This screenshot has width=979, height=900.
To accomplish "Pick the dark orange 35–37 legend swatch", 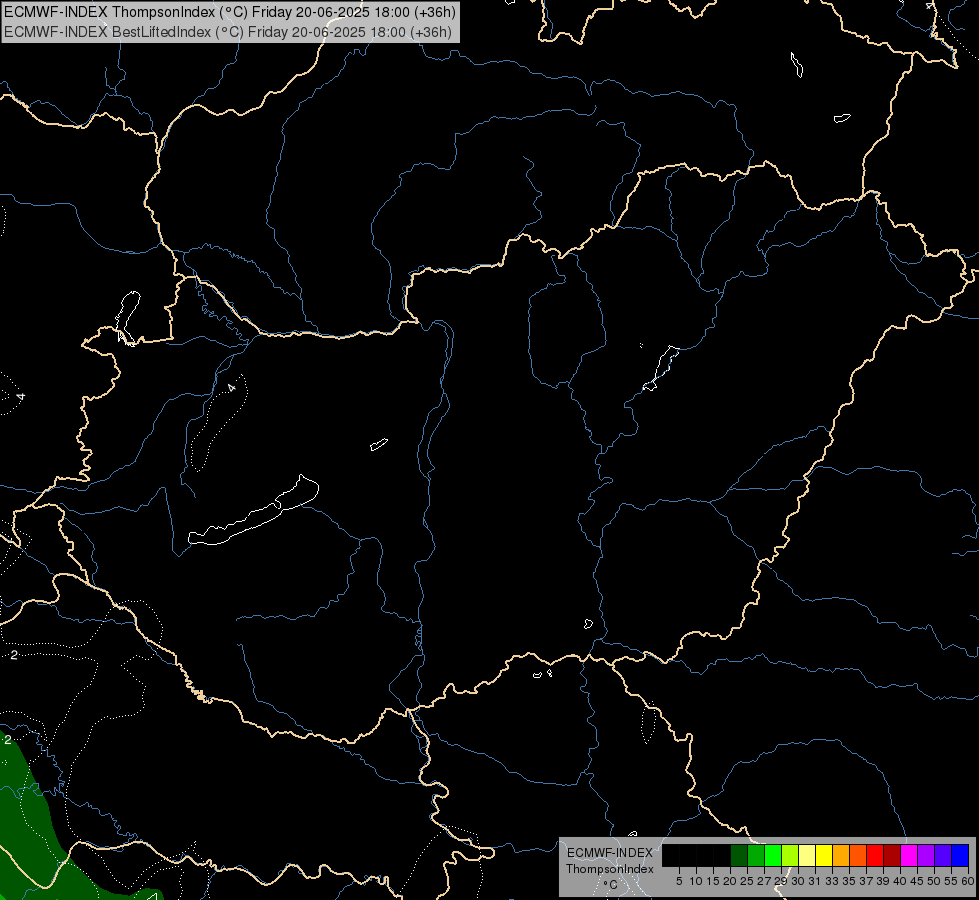I will pos(858,855).
